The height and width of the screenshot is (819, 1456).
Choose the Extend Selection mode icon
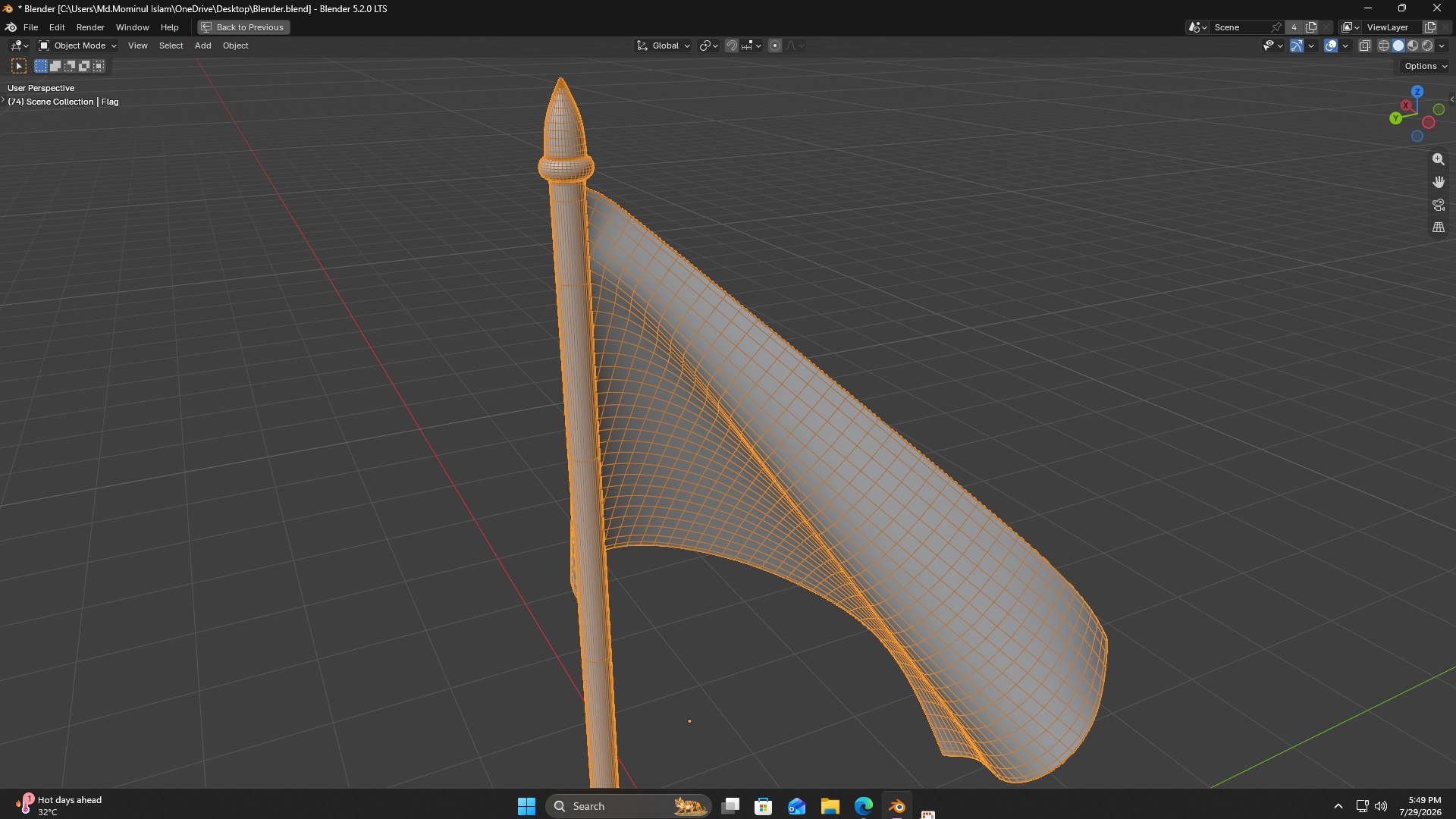(55, 66)
